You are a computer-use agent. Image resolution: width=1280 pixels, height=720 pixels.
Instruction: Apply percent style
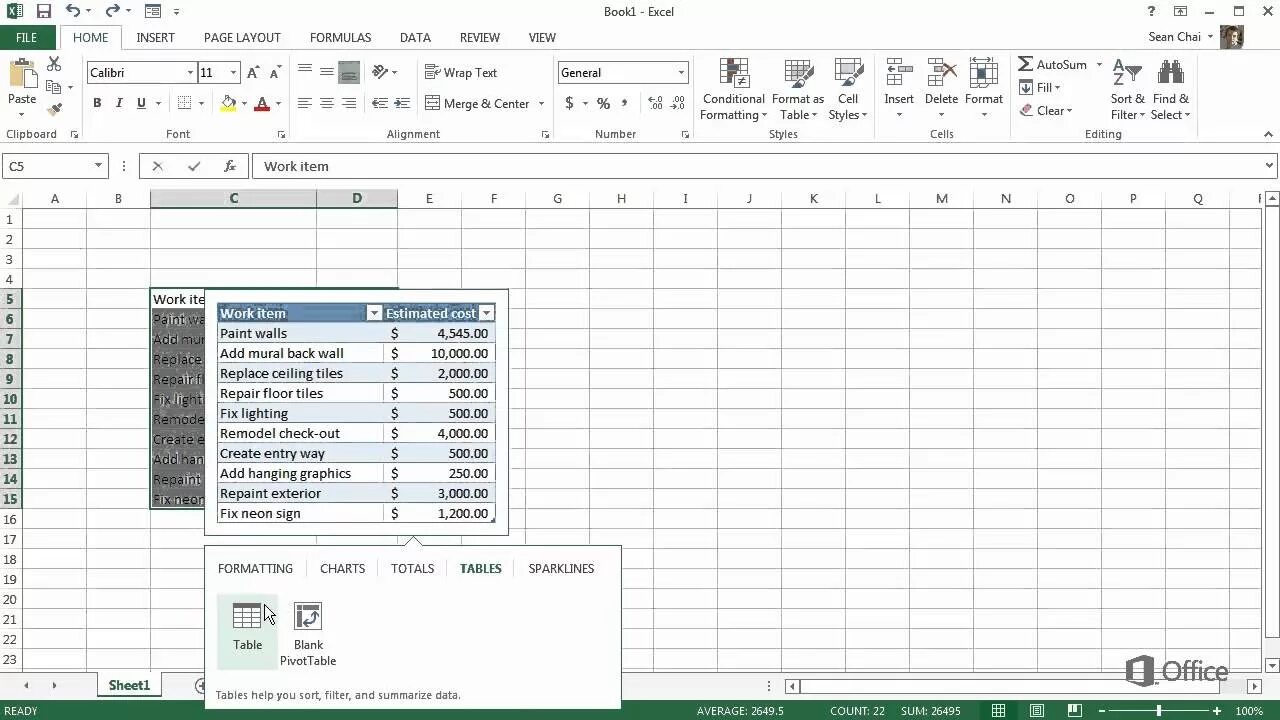603,103
